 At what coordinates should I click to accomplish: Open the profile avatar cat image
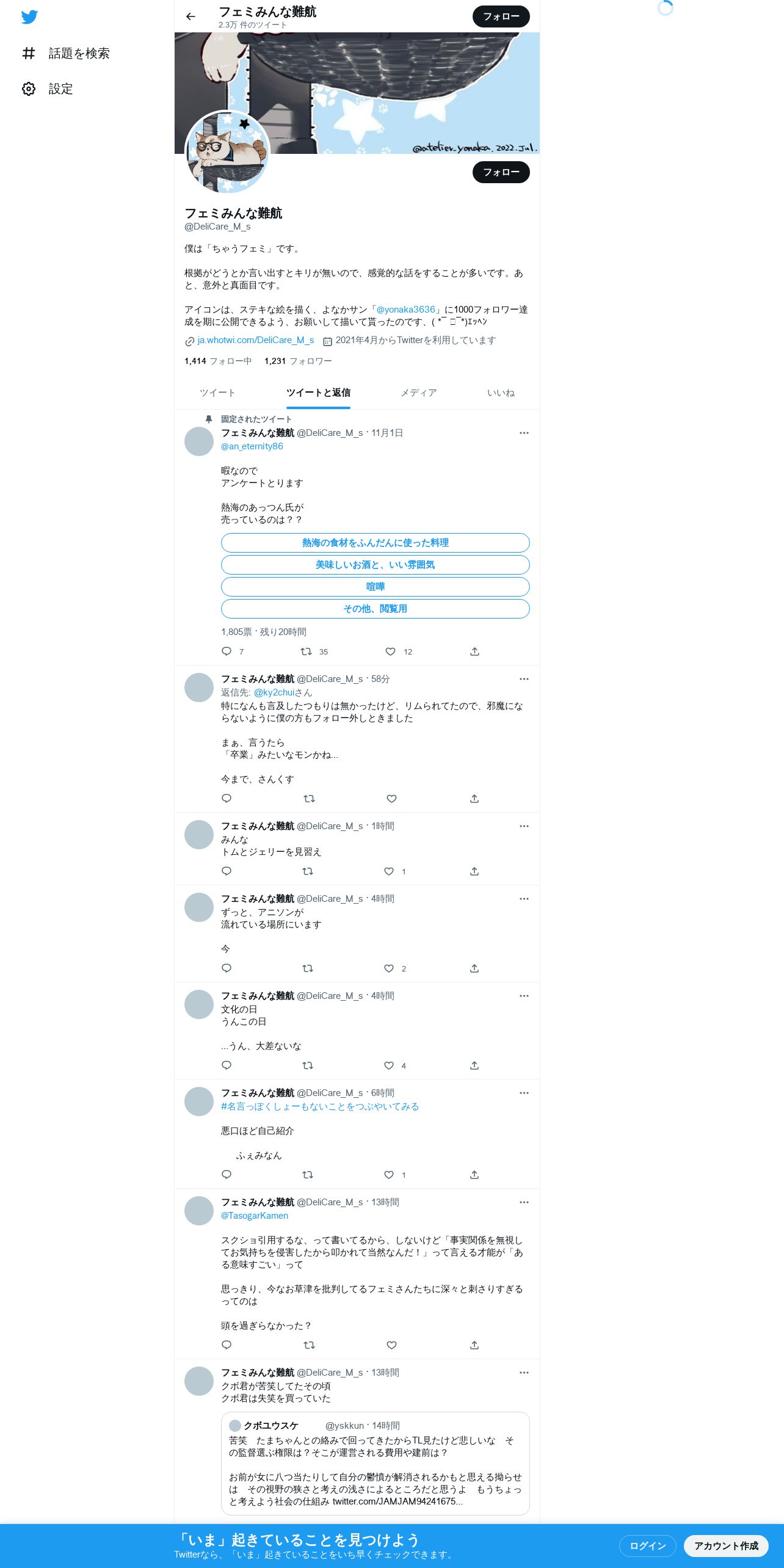click(x=227, y=153)
